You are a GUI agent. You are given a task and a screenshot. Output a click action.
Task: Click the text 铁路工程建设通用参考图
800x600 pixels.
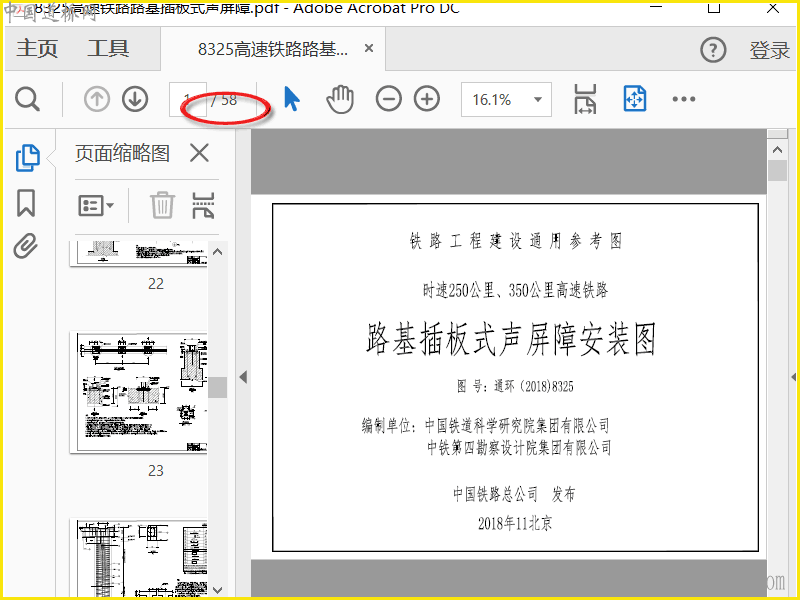(516, 241)
